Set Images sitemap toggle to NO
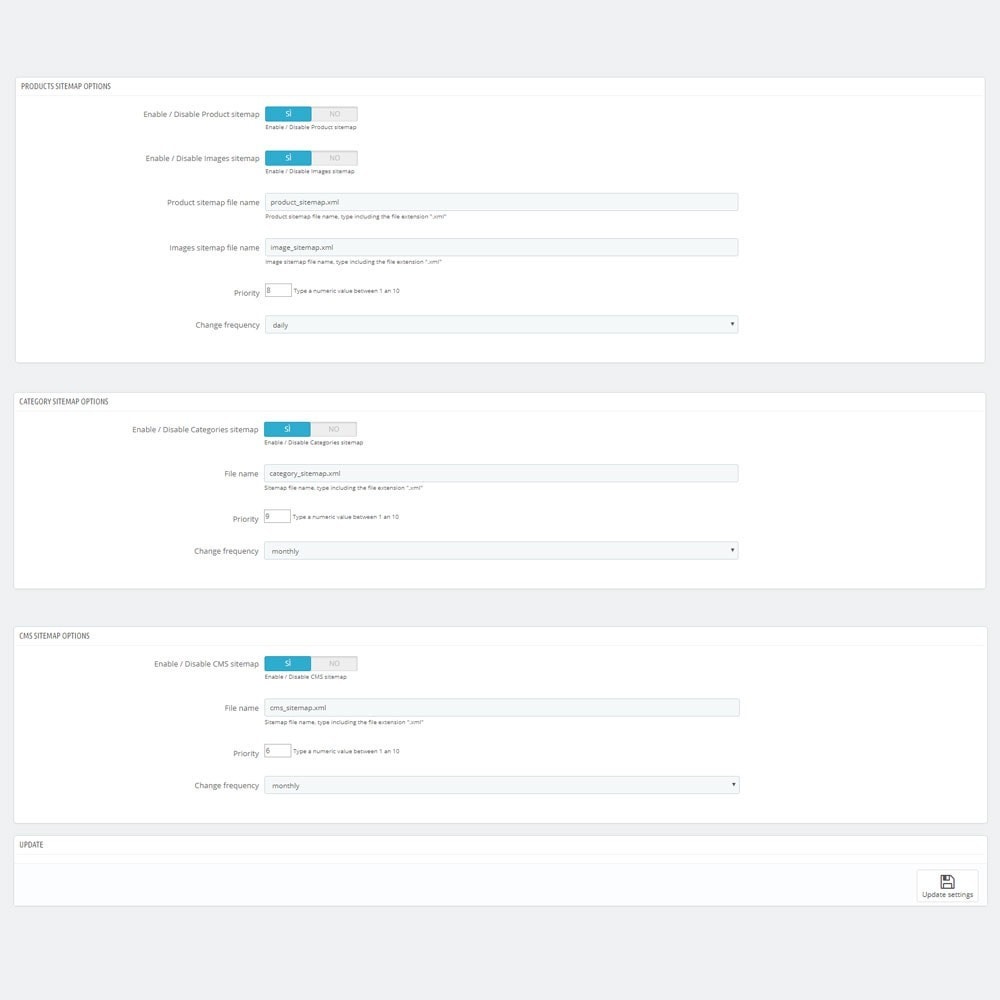1000x1000 pixels. pos(335,158)
